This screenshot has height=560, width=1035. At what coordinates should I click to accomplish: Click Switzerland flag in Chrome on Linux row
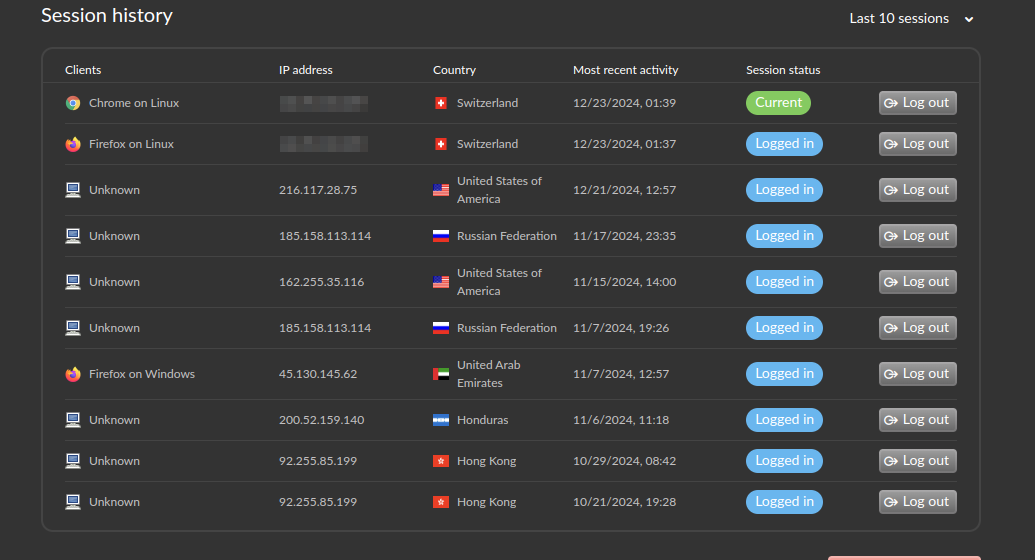tap(441, 103)
